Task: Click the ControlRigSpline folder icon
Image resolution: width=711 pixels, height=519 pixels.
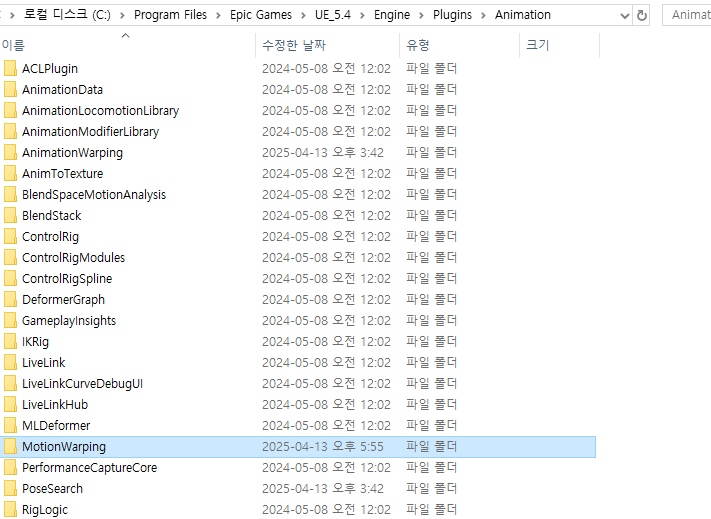Action: [10, 278]
